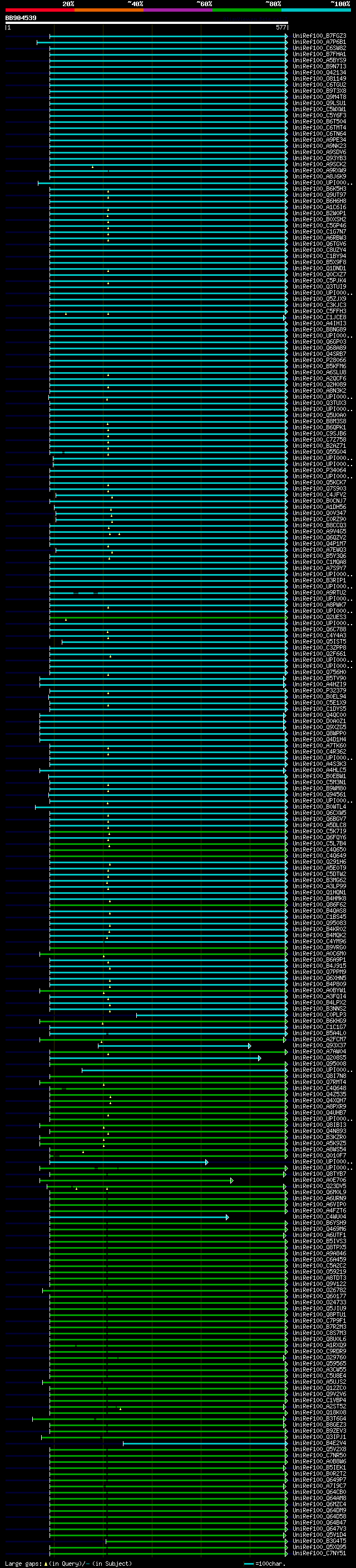
Task: Click the purple ~60% identity legend bar
Action: coord(177,10)
